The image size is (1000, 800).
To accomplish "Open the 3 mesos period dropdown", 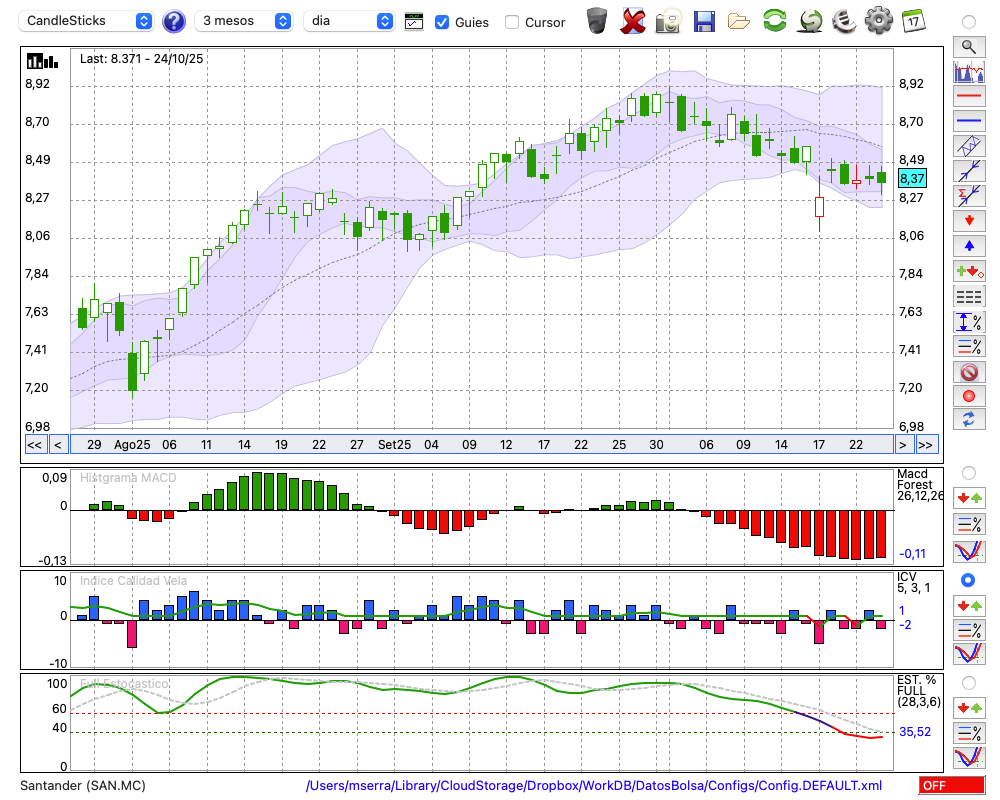I will point(243,21).
